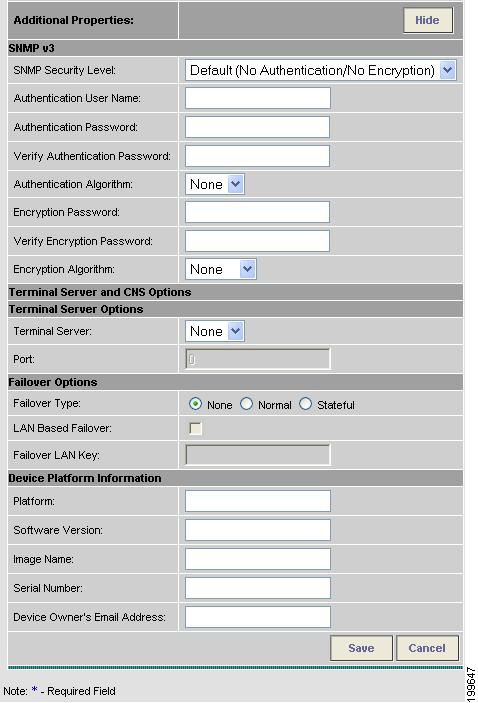Screen dimensions: 478x703
Task: Expand the Authentication Algorithm dropdown
Action: 215,184
